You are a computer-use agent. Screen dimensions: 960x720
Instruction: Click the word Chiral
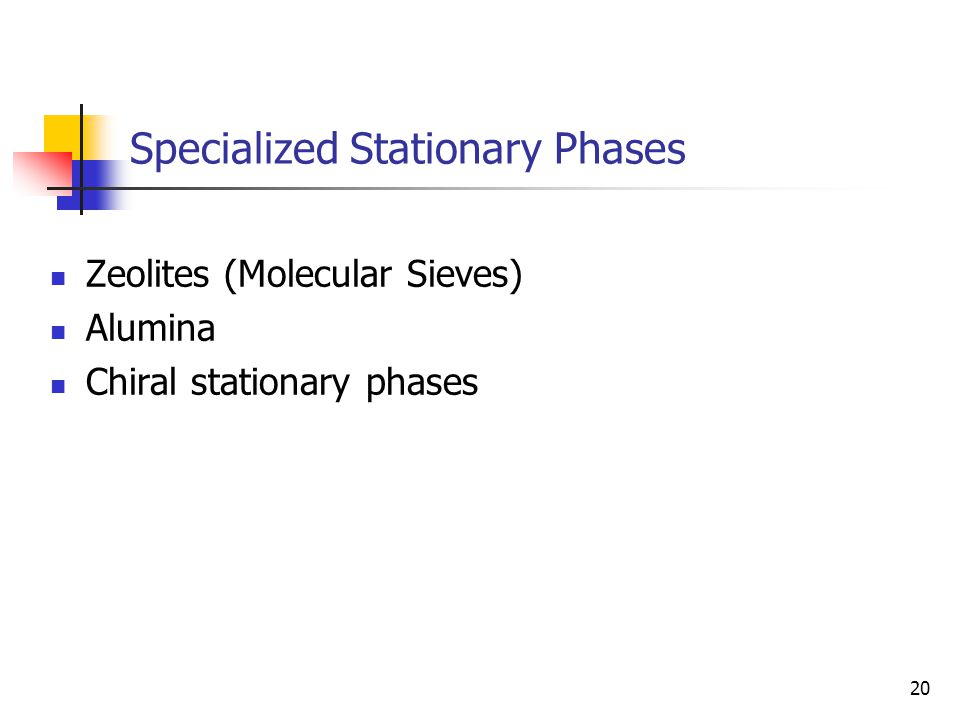(131, 381)
